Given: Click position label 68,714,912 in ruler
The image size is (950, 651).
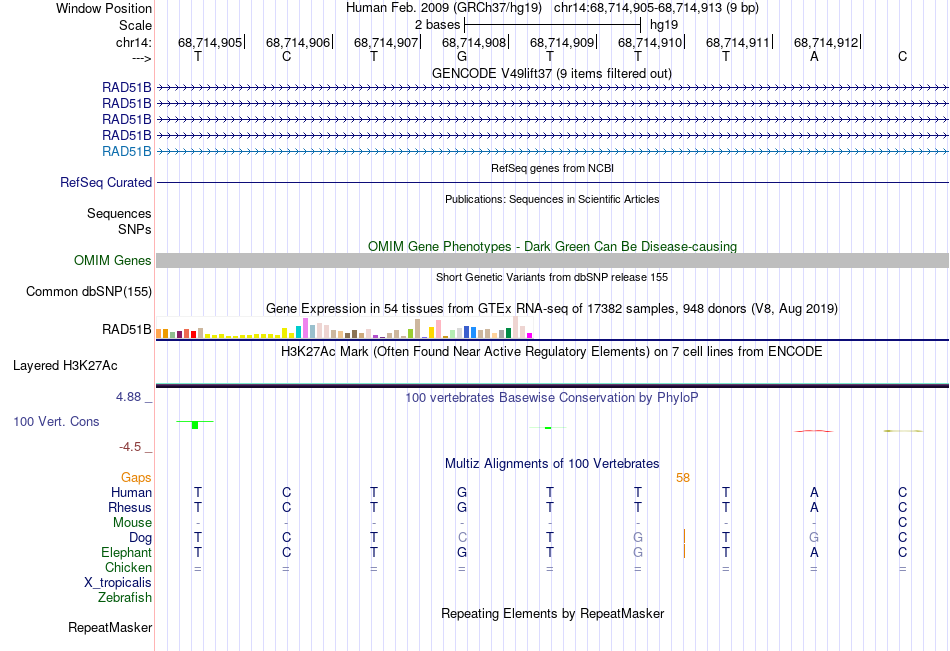Looking at the screenshot, I should [826, 42].
